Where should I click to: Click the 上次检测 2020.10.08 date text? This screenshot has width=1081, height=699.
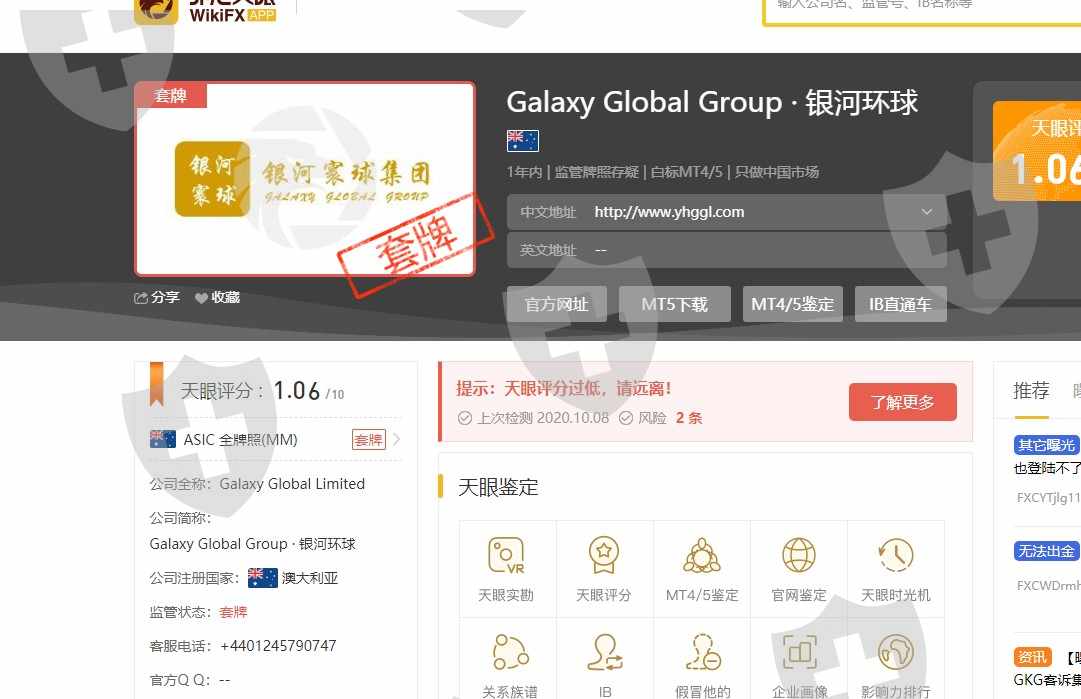[x=543, y=418]
